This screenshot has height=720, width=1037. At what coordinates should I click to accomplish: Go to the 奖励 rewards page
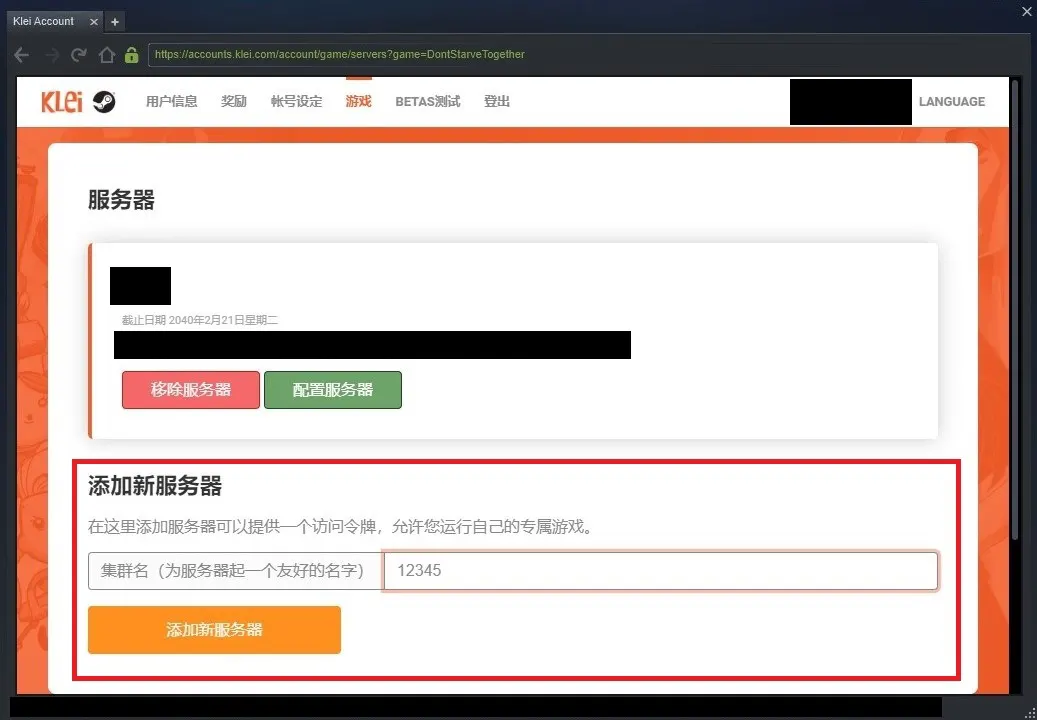(234, 101)
